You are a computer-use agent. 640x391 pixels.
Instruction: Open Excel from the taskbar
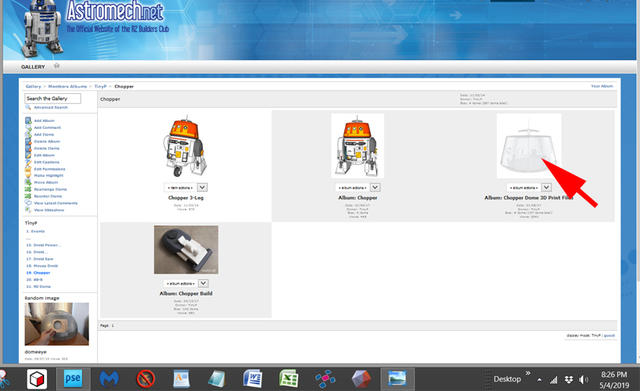click(x=289, y=379)
